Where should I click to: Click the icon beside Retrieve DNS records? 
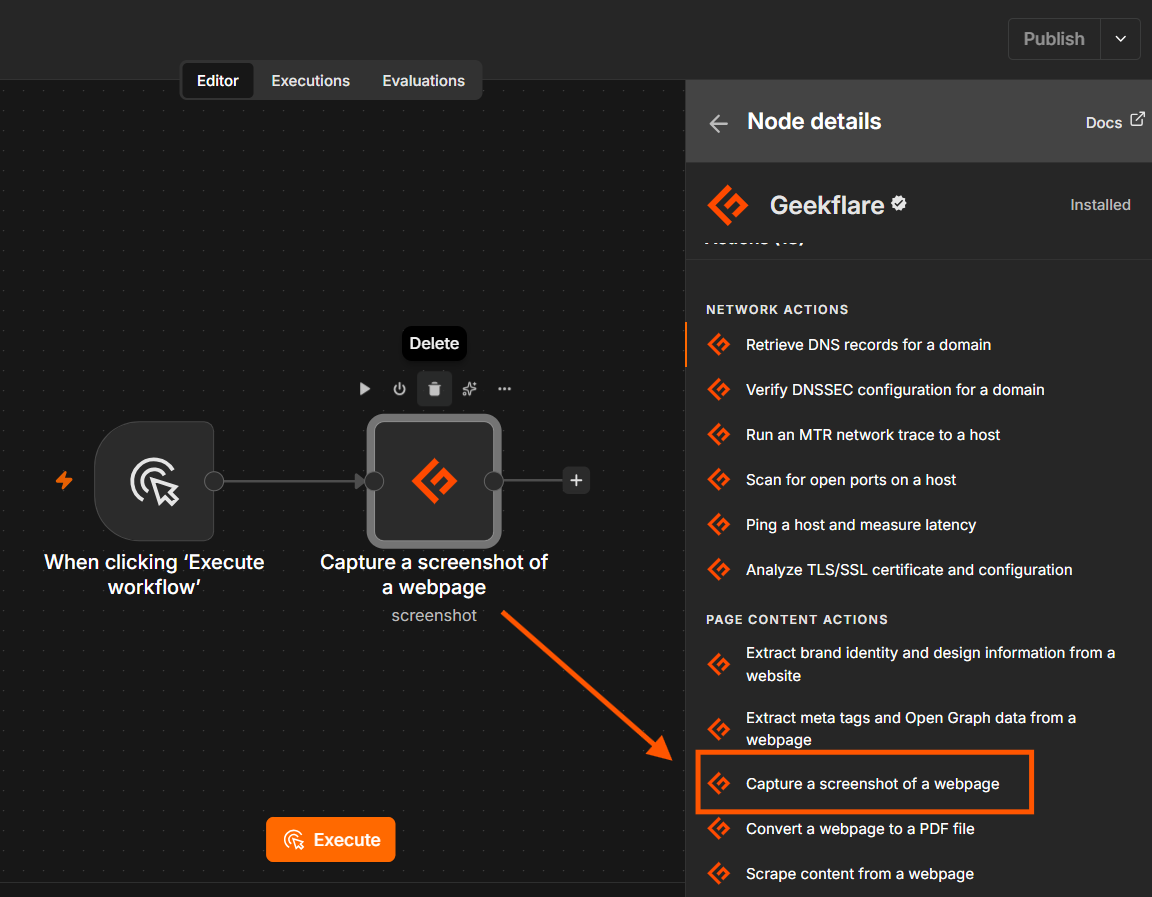pos(719,344)
